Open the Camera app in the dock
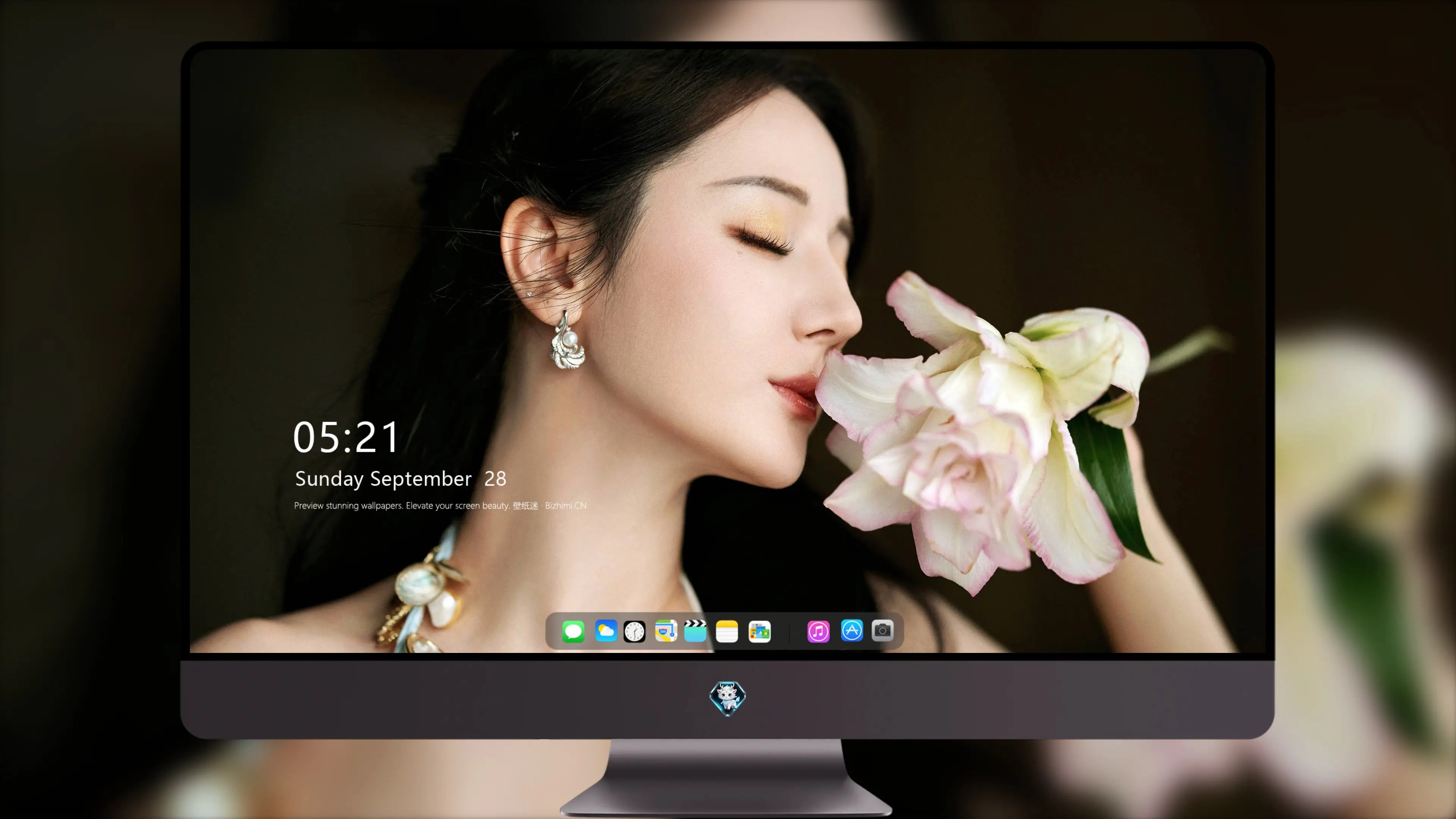1456x819 pixels. (882, 631)
